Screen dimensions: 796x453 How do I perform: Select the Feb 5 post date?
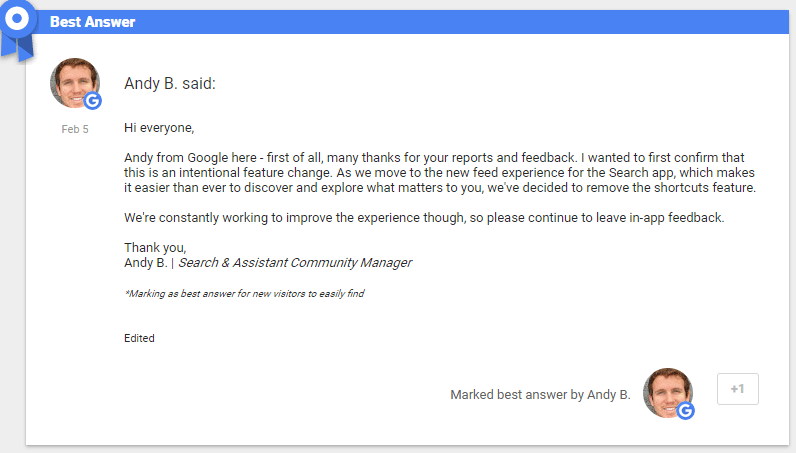coord(75,130)
